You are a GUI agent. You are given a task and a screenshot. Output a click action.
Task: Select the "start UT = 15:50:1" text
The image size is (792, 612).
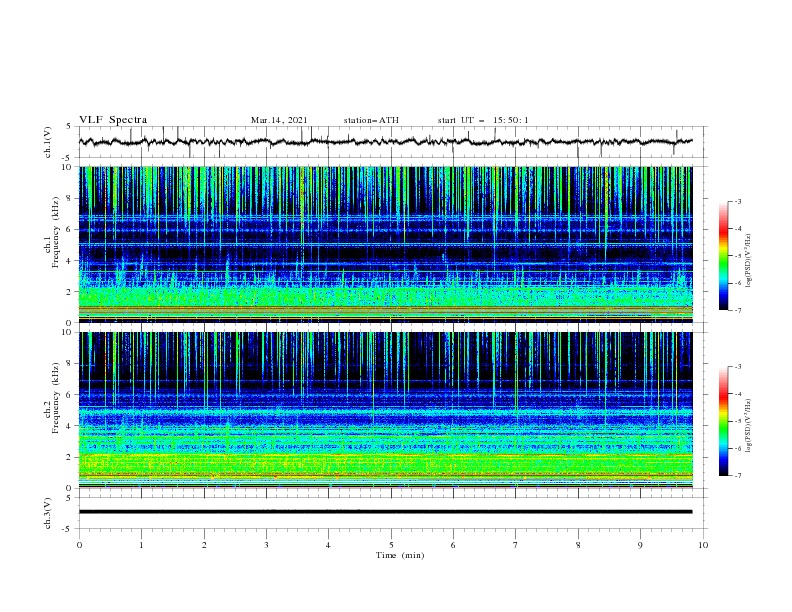pyautogui.click(x=483, y=120)
